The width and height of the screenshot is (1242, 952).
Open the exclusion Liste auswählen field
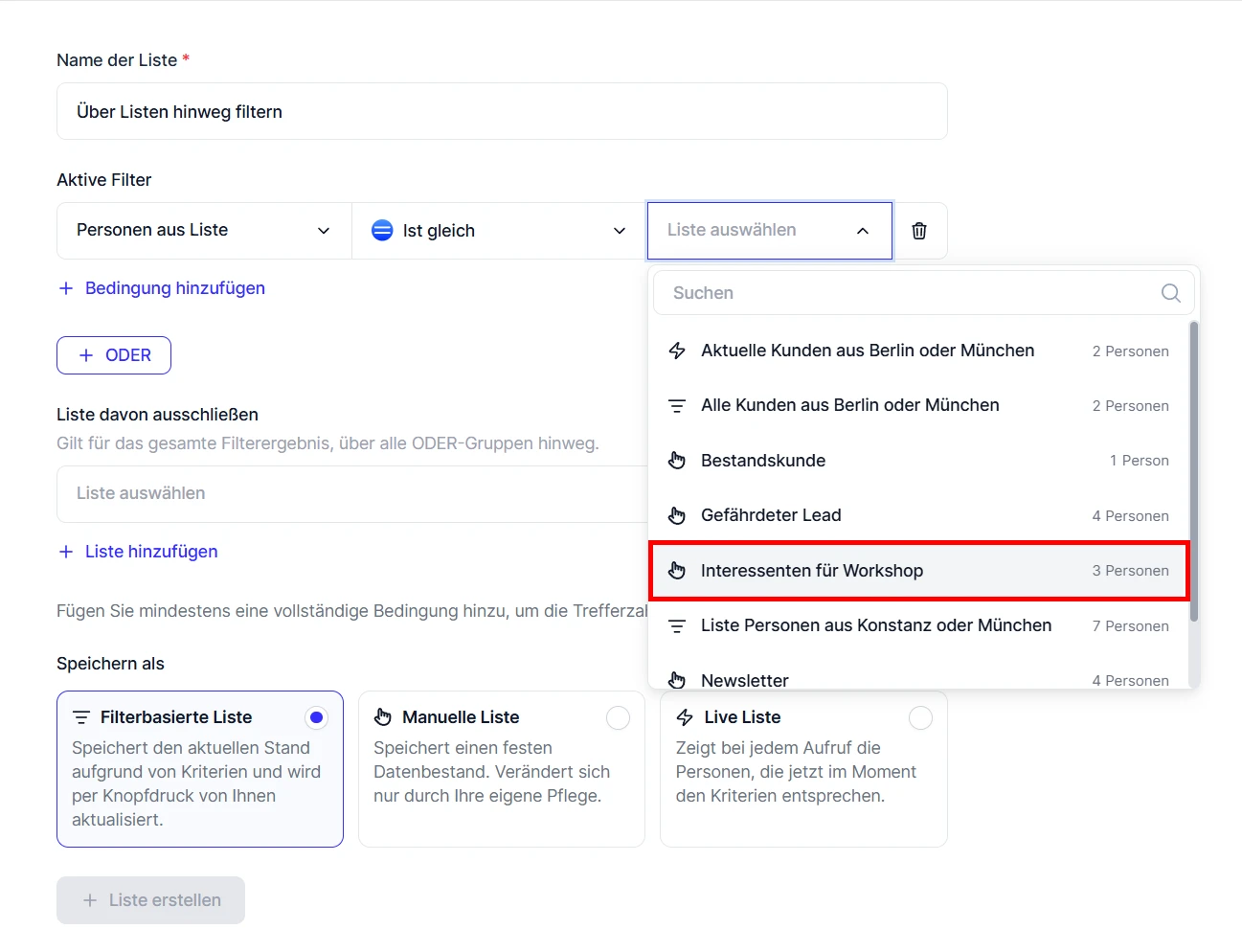click(352, 494)
